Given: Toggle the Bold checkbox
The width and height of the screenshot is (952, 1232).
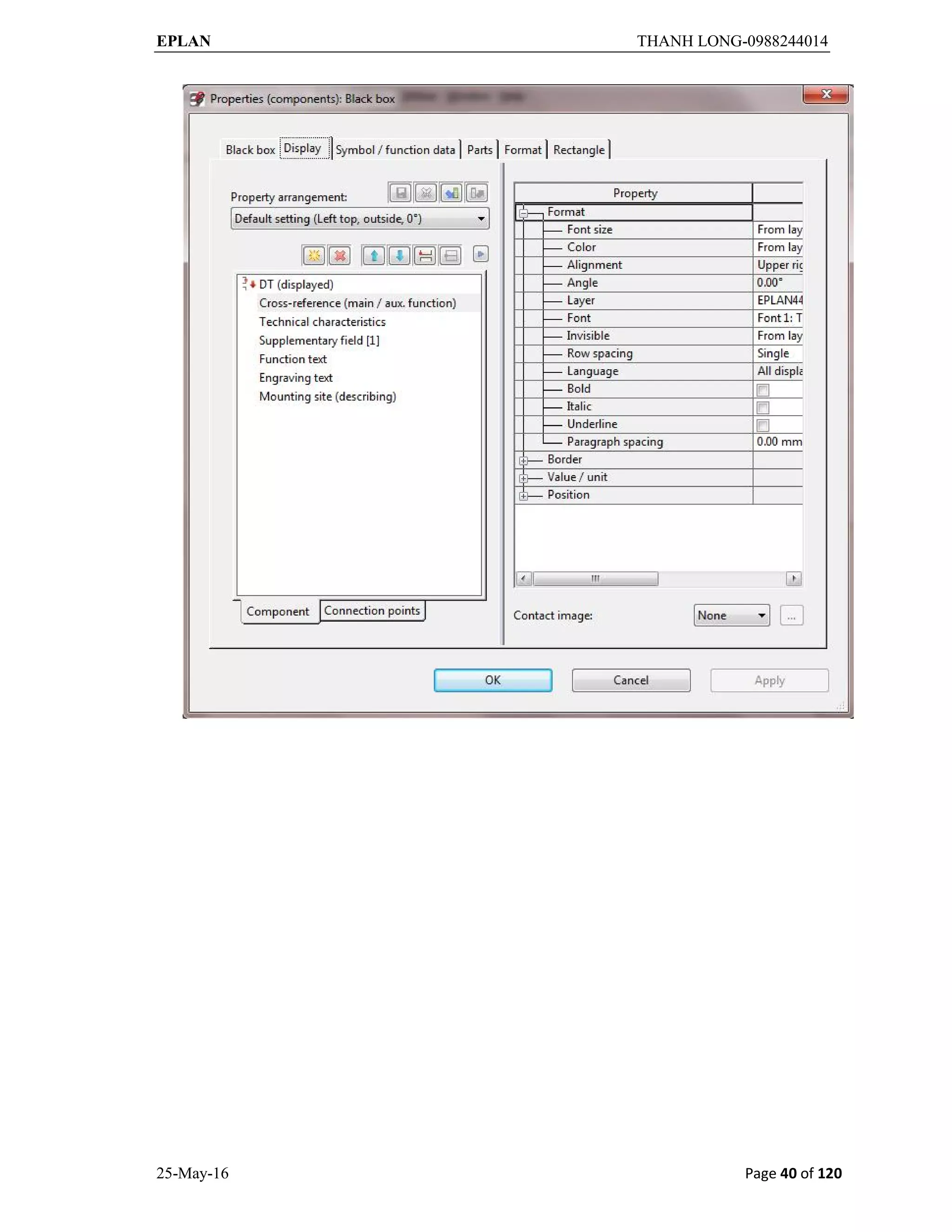Looking at the screenshot, I should tap(762, 390).
